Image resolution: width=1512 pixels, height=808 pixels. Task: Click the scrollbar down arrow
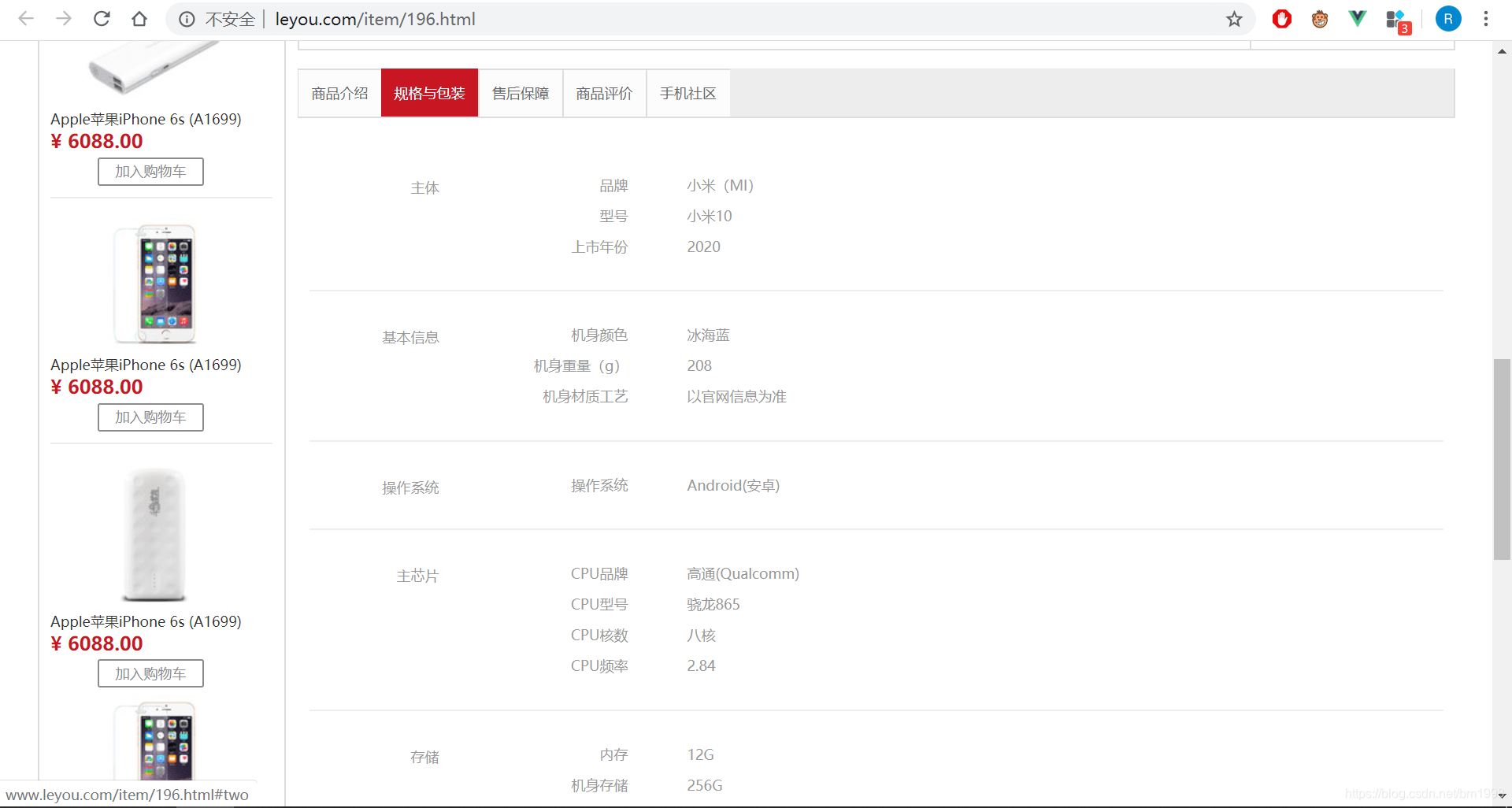tap(1502, 796)
